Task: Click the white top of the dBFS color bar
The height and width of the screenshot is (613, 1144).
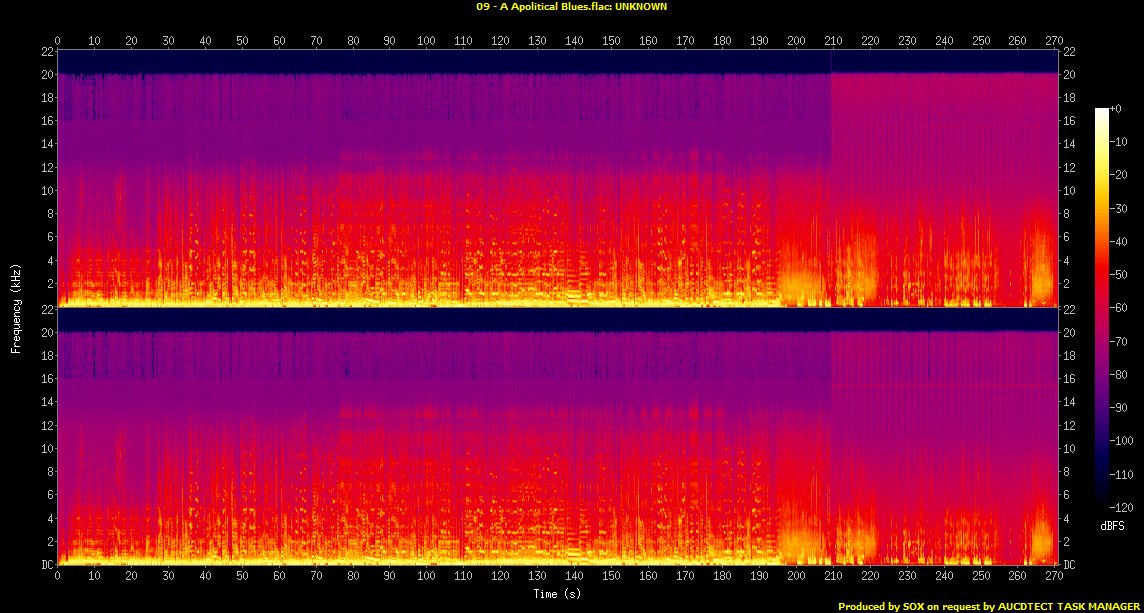Action: (x=1101, y=112)
